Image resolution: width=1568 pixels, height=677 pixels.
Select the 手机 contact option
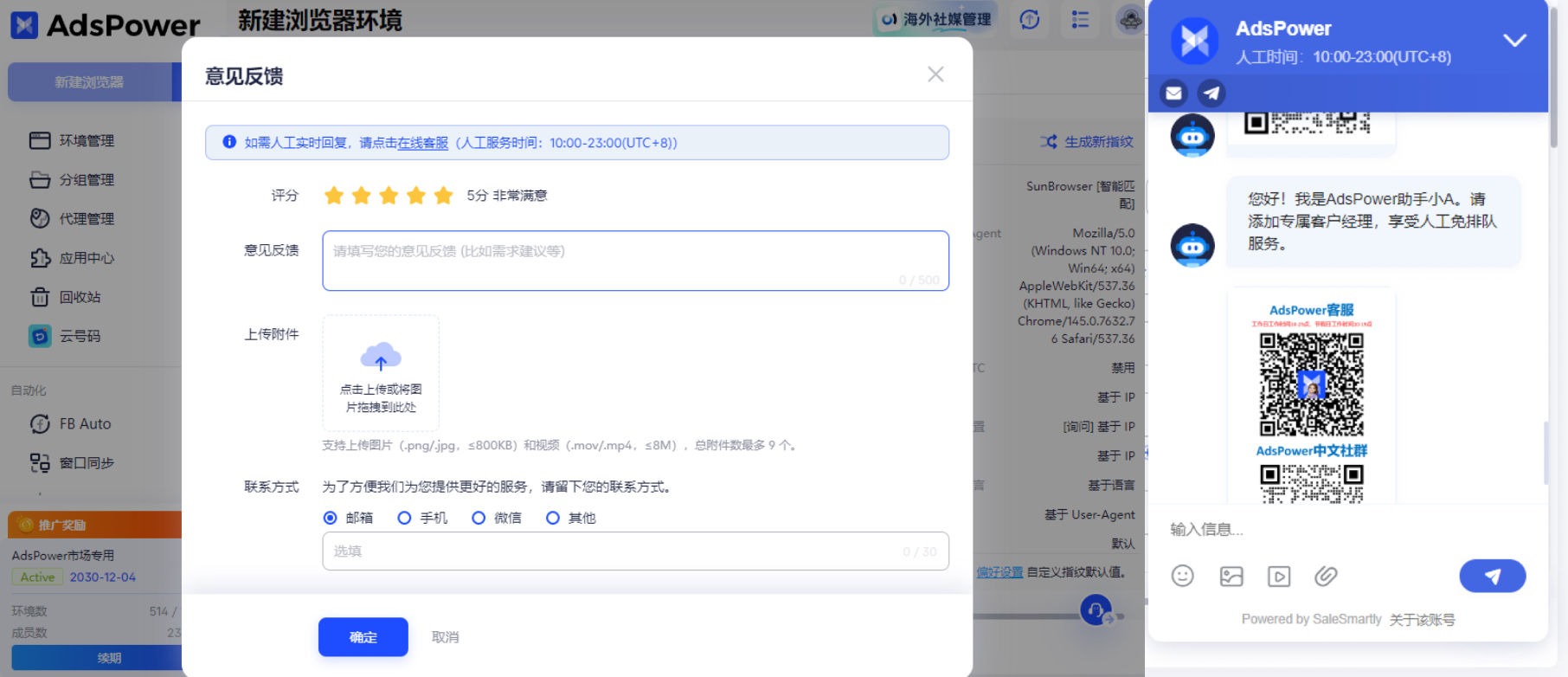[422, 518]
